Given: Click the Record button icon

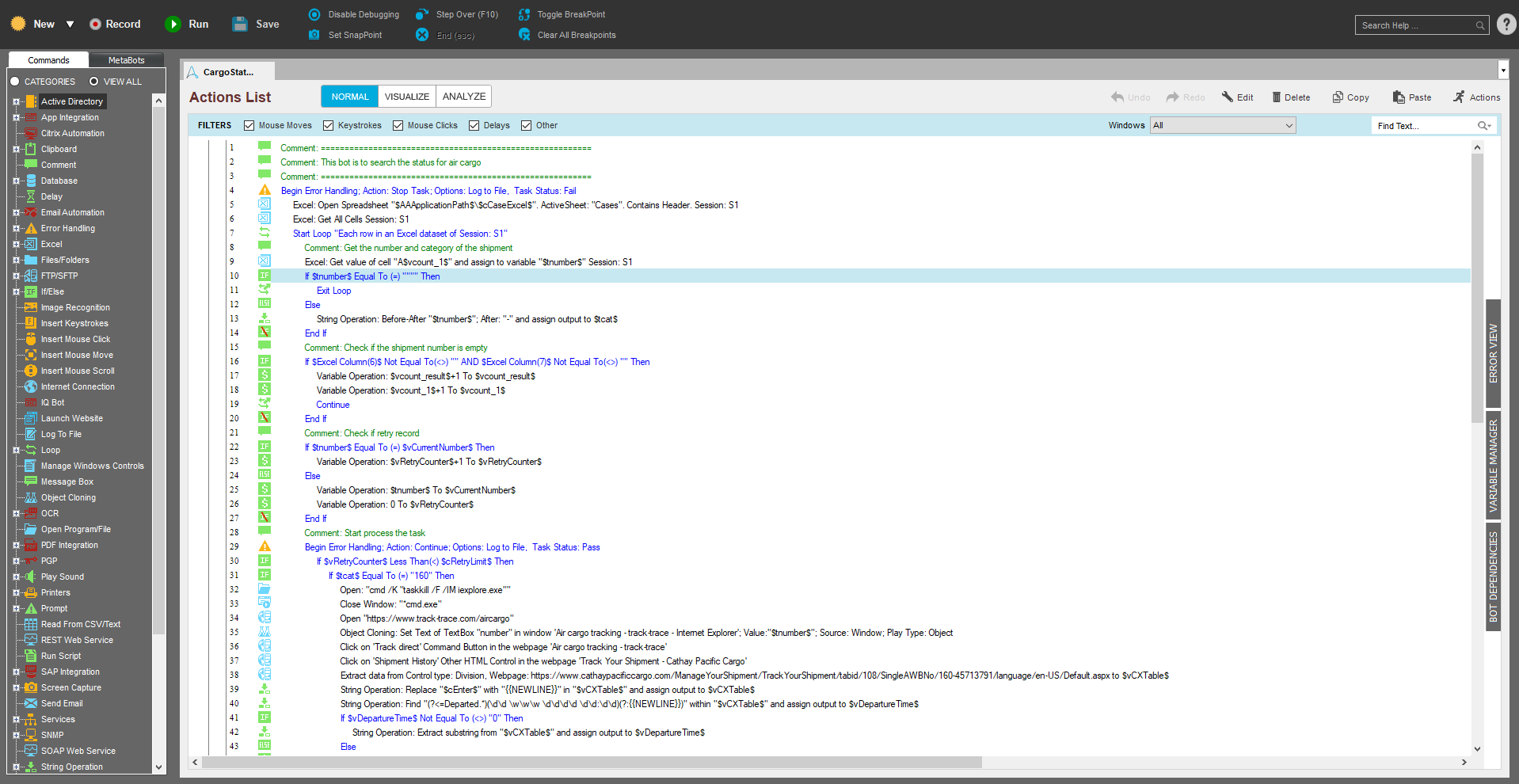Looking at the screenshot, I should [x=95, y=24].
